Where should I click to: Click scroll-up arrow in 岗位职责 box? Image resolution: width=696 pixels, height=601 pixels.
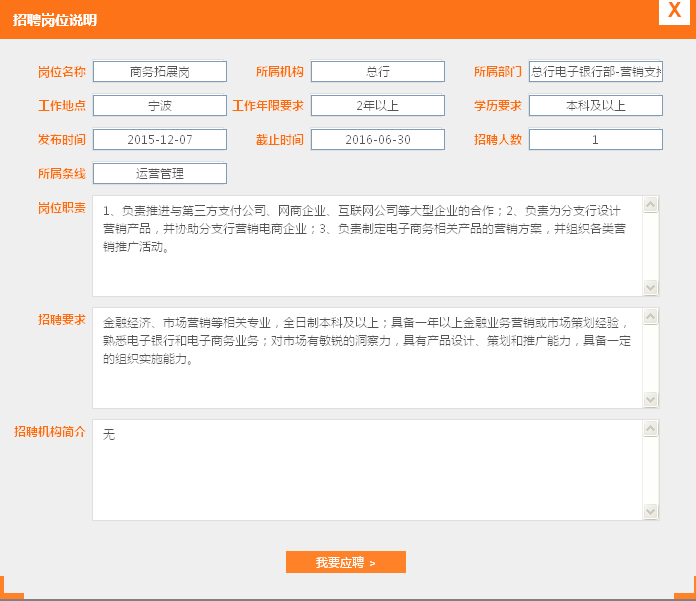click(x=651, y=205)
